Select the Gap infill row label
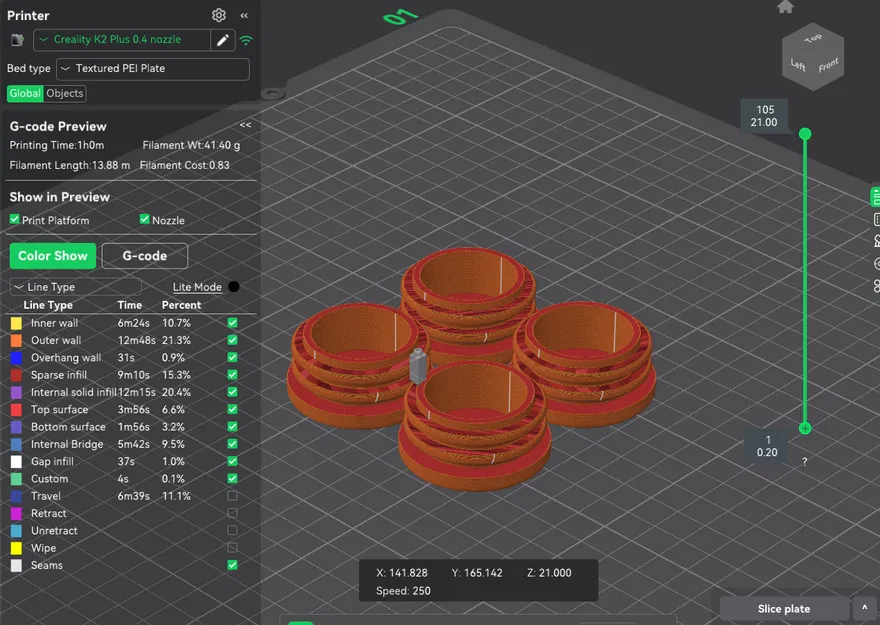Viewport: 880px width, 625px height. 52,461
